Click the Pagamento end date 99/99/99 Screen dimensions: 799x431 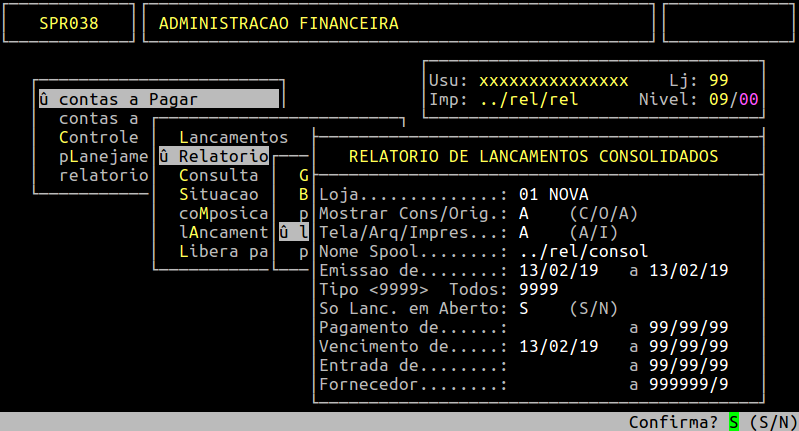688,327
